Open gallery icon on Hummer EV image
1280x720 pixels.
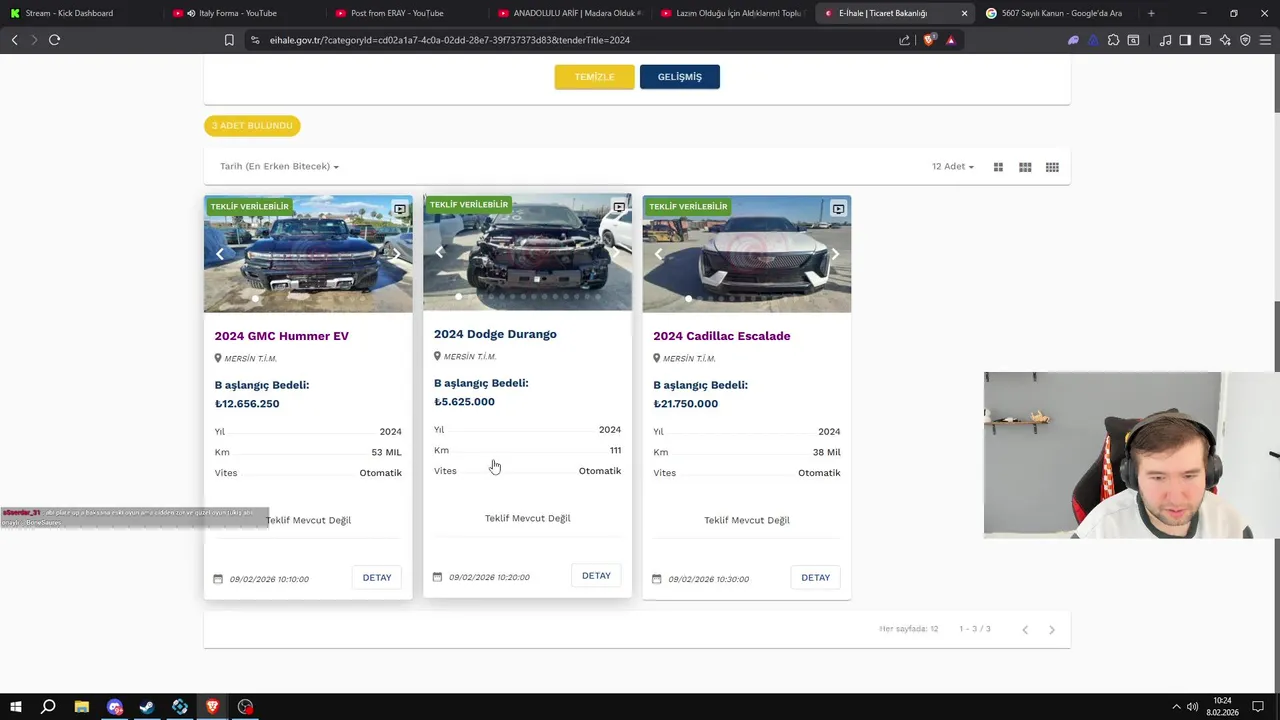click(x=399, y=209)
